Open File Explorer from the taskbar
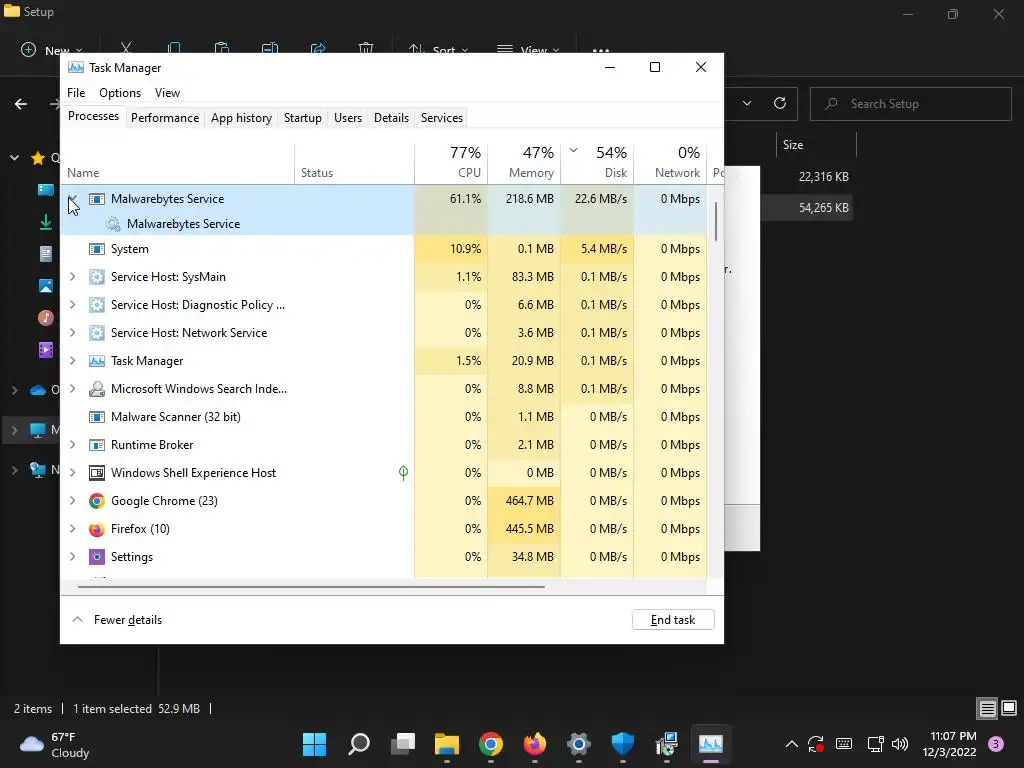The height and width of the screenshot is (768, 1024). coord(447,744)
